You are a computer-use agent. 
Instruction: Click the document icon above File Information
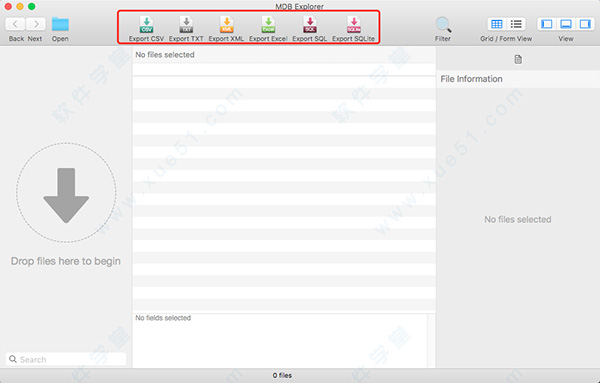pyautogui.click(x=518, y=59)
